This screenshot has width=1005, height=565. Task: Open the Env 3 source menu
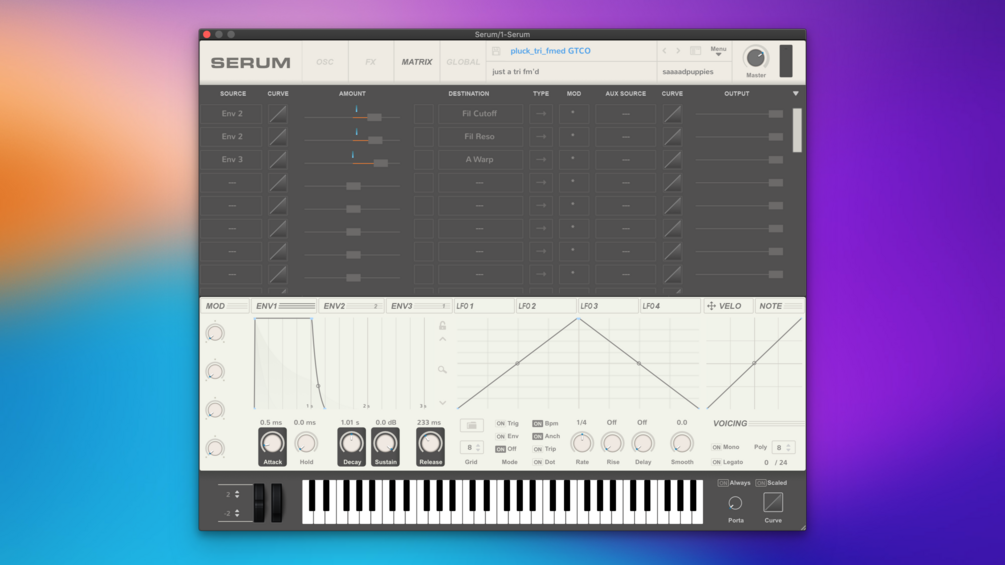[231, 160]
